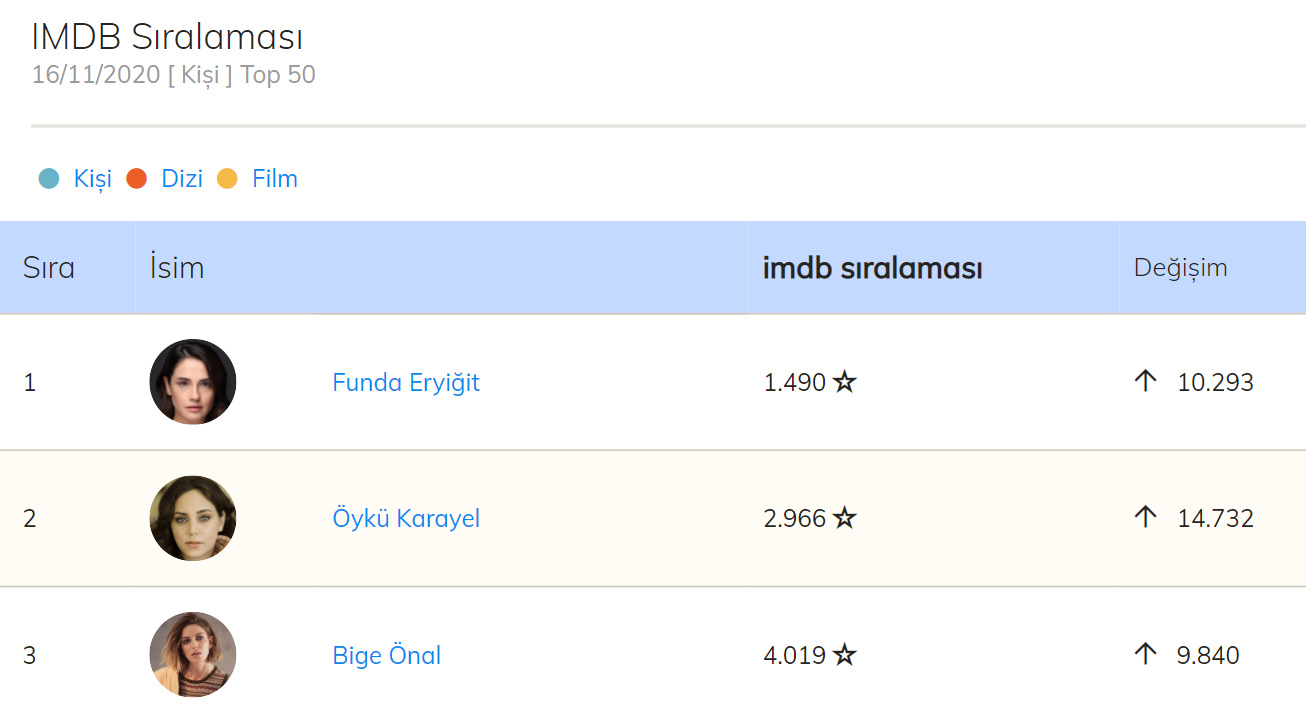This screenshot has height=718, width=1306.
Task: Click the star icon next to 4.019
Action: click(x=845, y=655)
